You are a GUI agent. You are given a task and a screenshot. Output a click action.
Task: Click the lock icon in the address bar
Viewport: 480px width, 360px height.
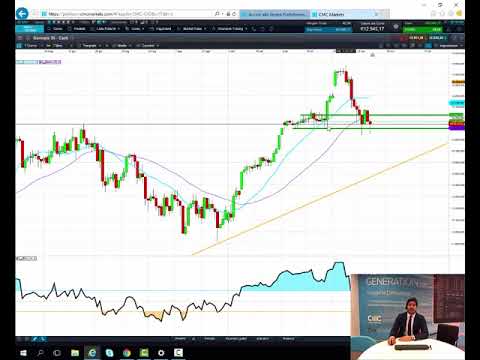pos(228,14)
